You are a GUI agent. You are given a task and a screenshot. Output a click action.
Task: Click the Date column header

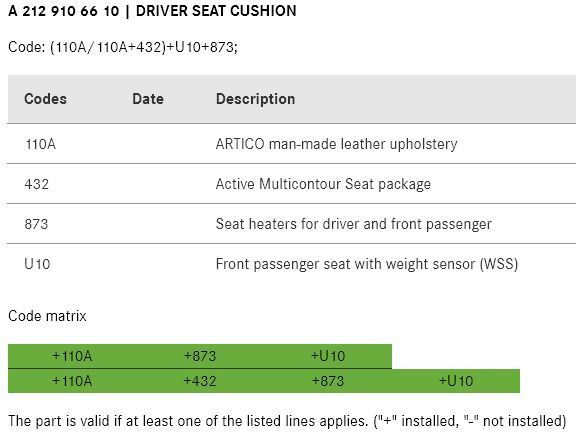tap(148, 99)
